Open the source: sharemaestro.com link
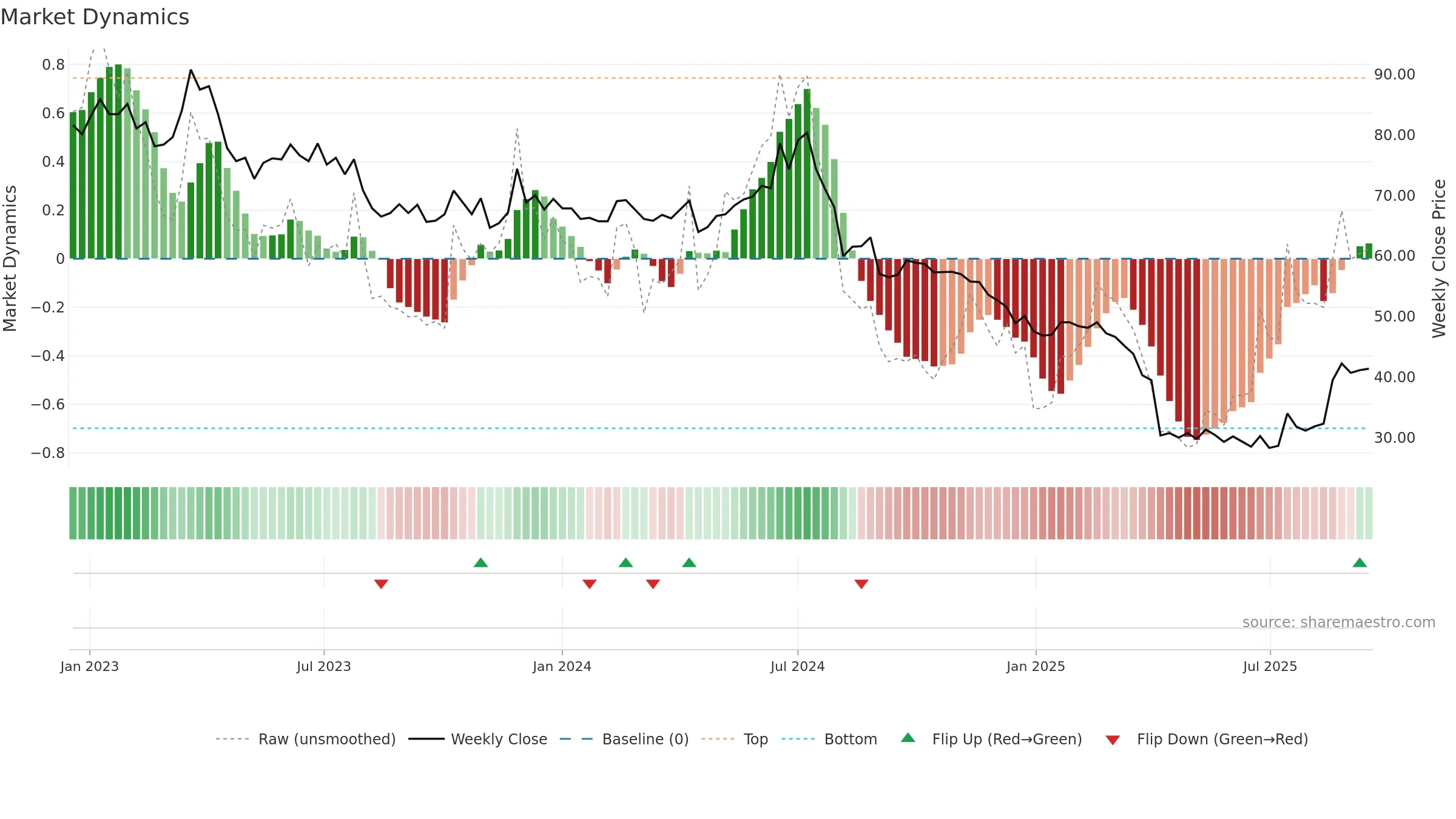This screenshot has height=819, width=1456. pos(1338,622)
